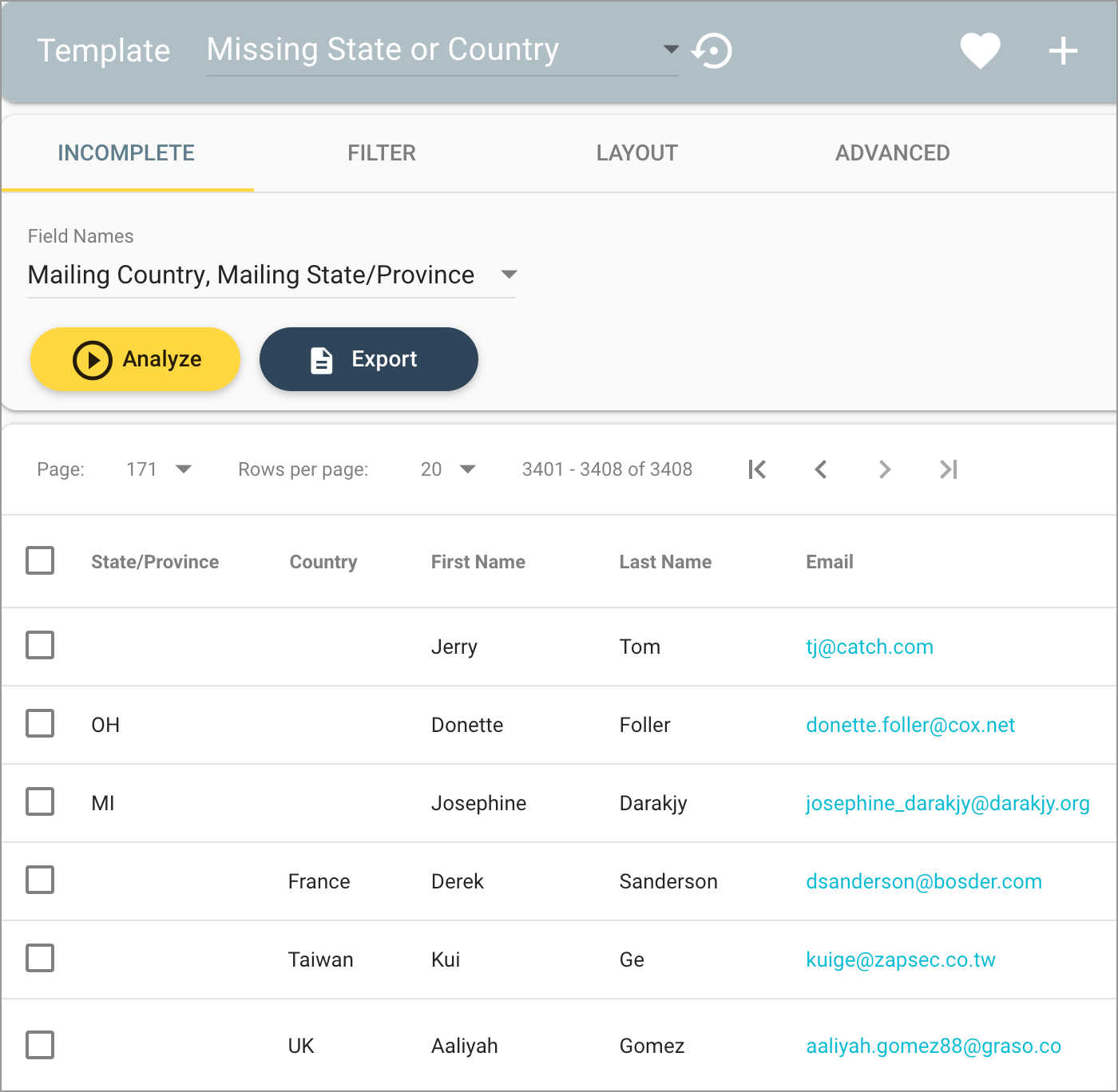Click the State/Province column header
The width and height of the screenshot is (1118, 1092).
pos(155,562)
